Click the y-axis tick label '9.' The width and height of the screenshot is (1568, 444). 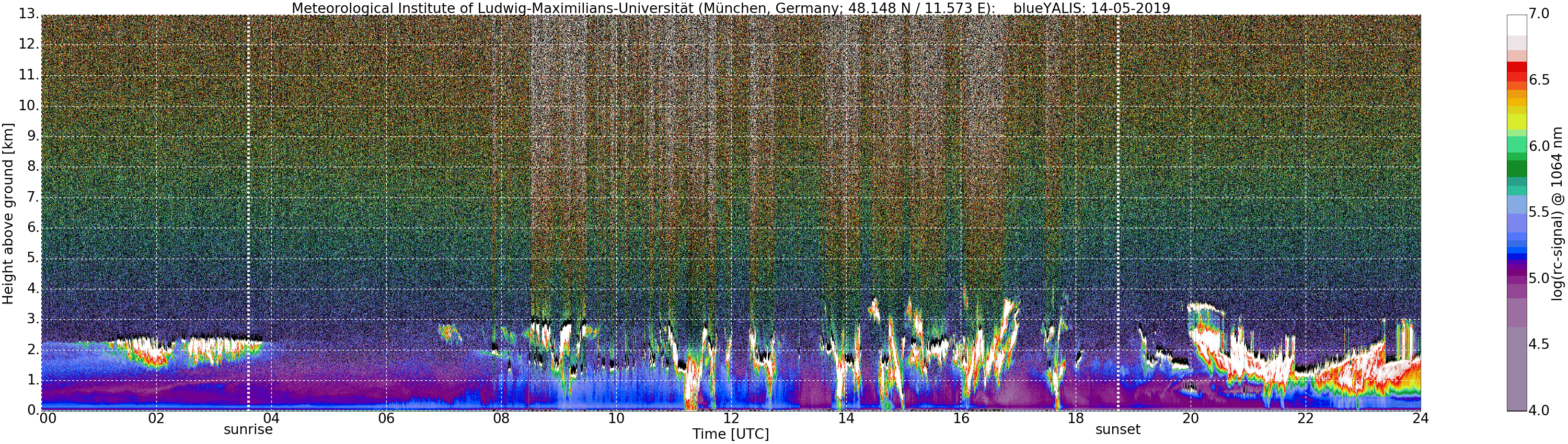tap(32, 136)
